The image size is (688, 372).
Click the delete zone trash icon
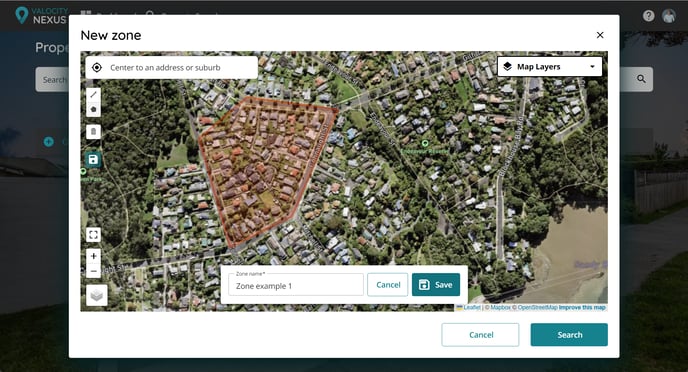93,132
